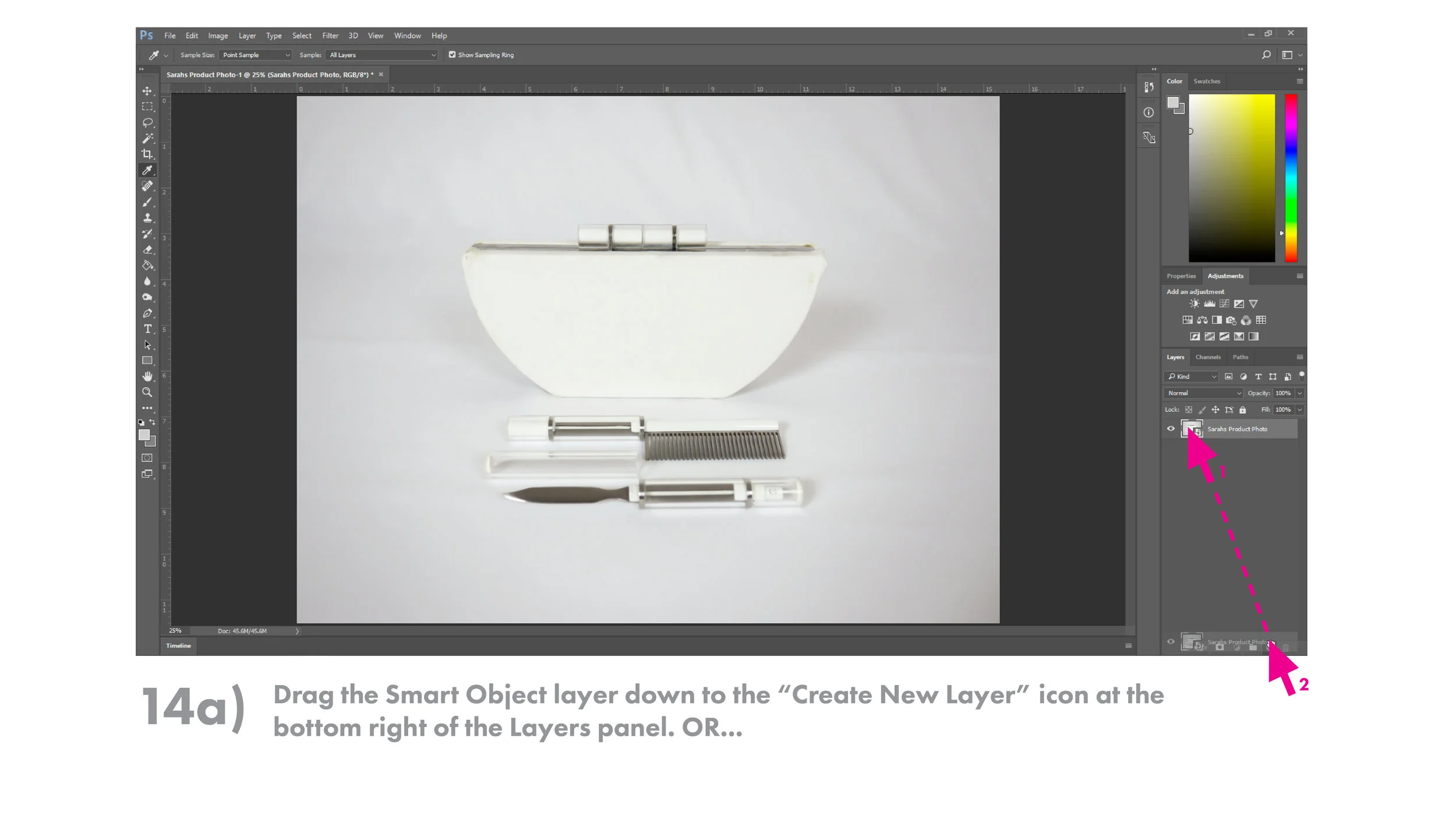This screenshot has height=819, width=1456.
Task: Filter layers for pixel layers
Action: click(1228, 376)
